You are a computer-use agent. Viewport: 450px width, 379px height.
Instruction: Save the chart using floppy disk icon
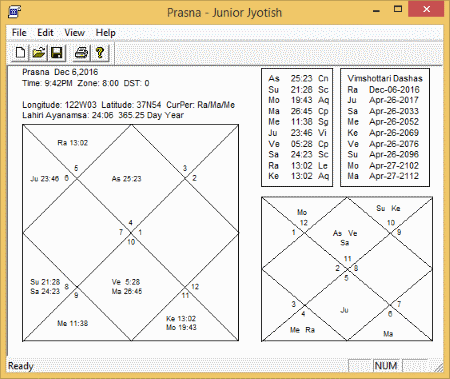point(57,53)
